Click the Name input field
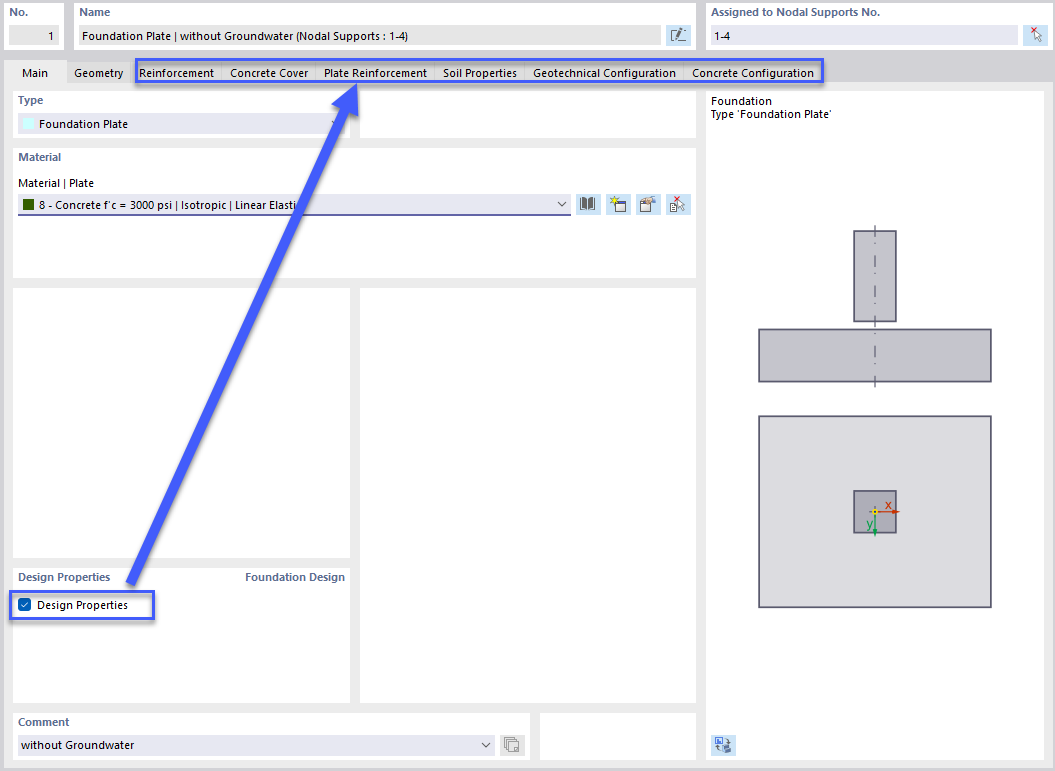This screenshot has width=1055, height=771. coord(369,36)
